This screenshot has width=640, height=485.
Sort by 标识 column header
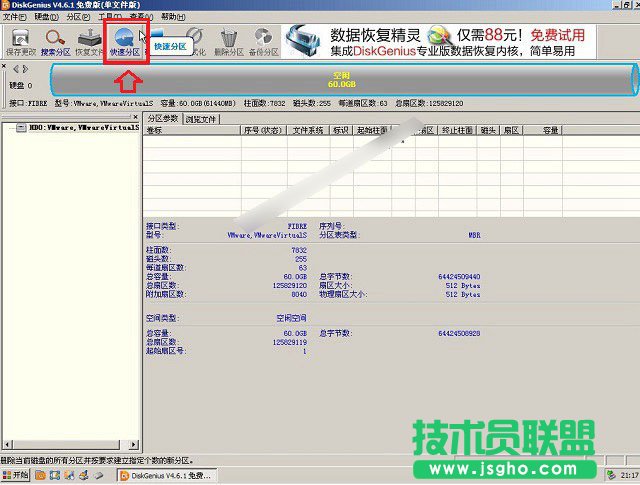[341, 130]
